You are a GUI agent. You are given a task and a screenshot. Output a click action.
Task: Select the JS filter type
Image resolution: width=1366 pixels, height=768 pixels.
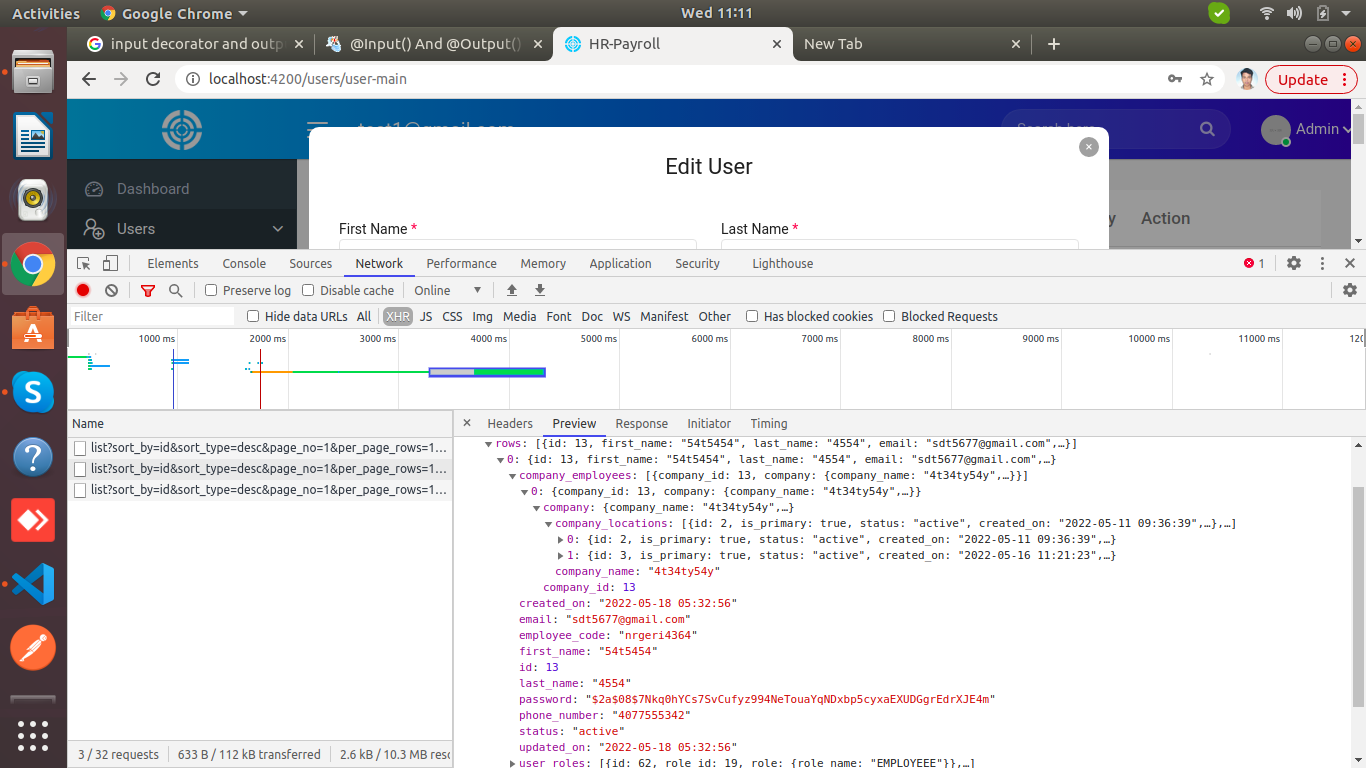(426, 316)
